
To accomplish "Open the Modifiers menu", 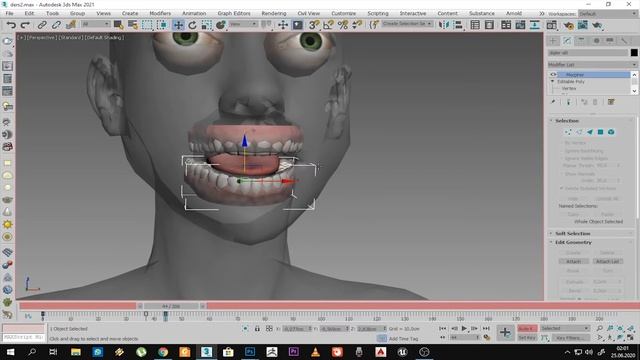I will [160, 13].
